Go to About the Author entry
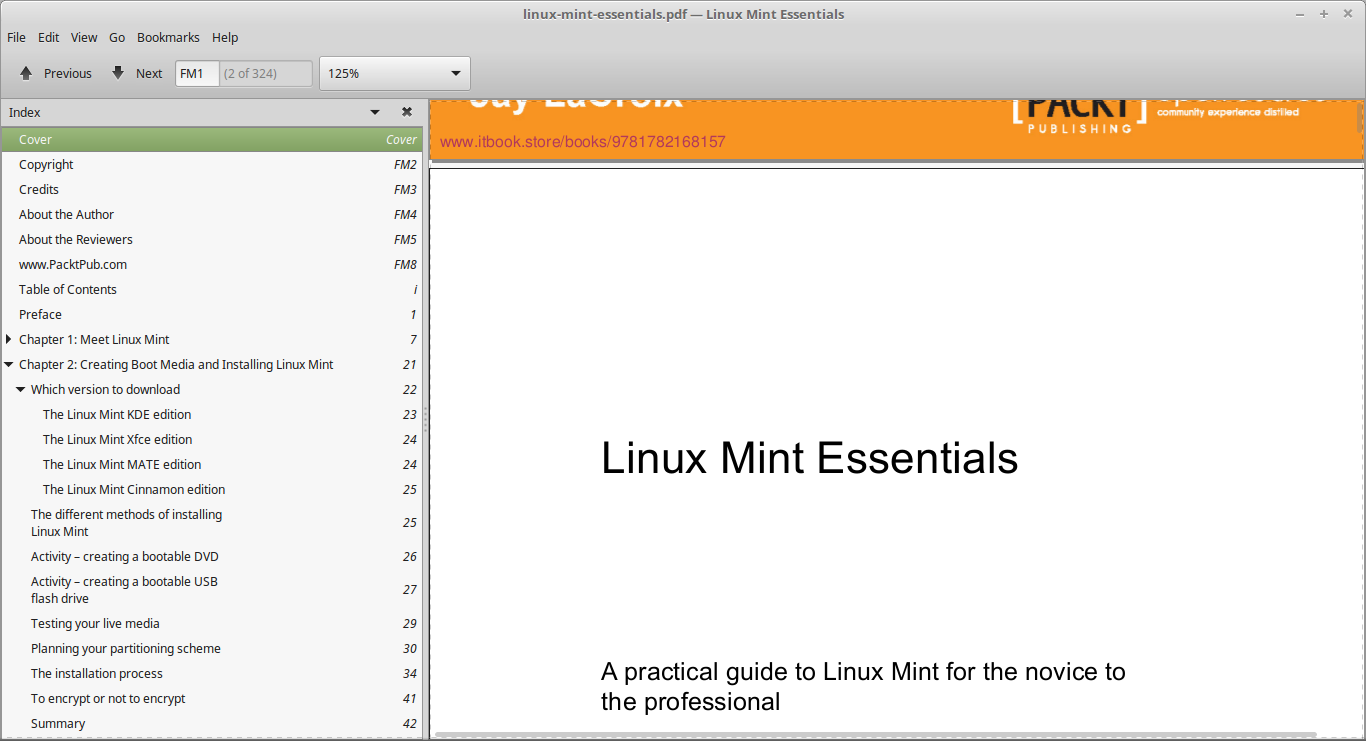Viewport: 1366px width, 741px height. (212, 214)
